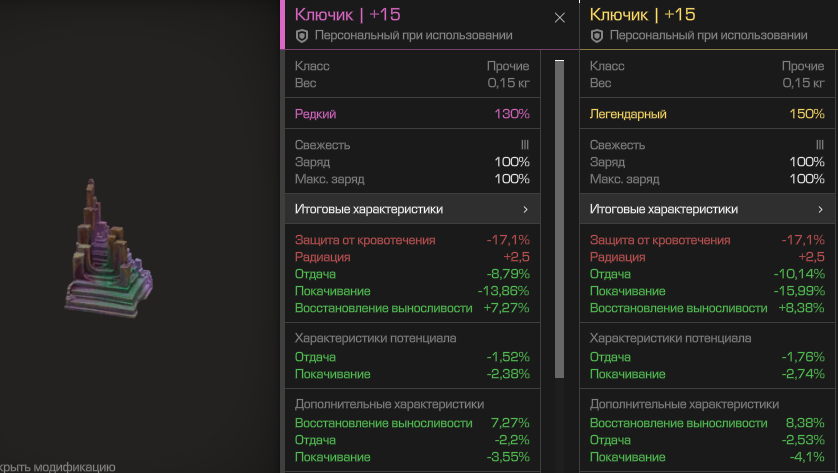Click the Вес 0,15 кг value in rare panel
The height and width of the screenshot is (473, 838).
(508, 83)
